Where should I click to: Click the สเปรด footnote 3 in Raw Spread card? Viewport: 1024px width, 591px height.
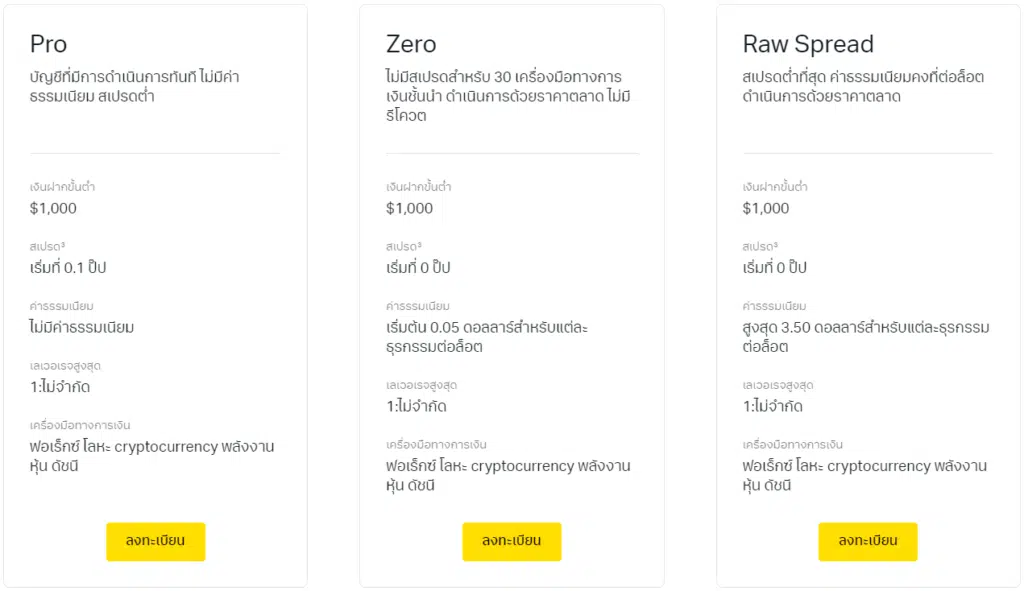775,244
